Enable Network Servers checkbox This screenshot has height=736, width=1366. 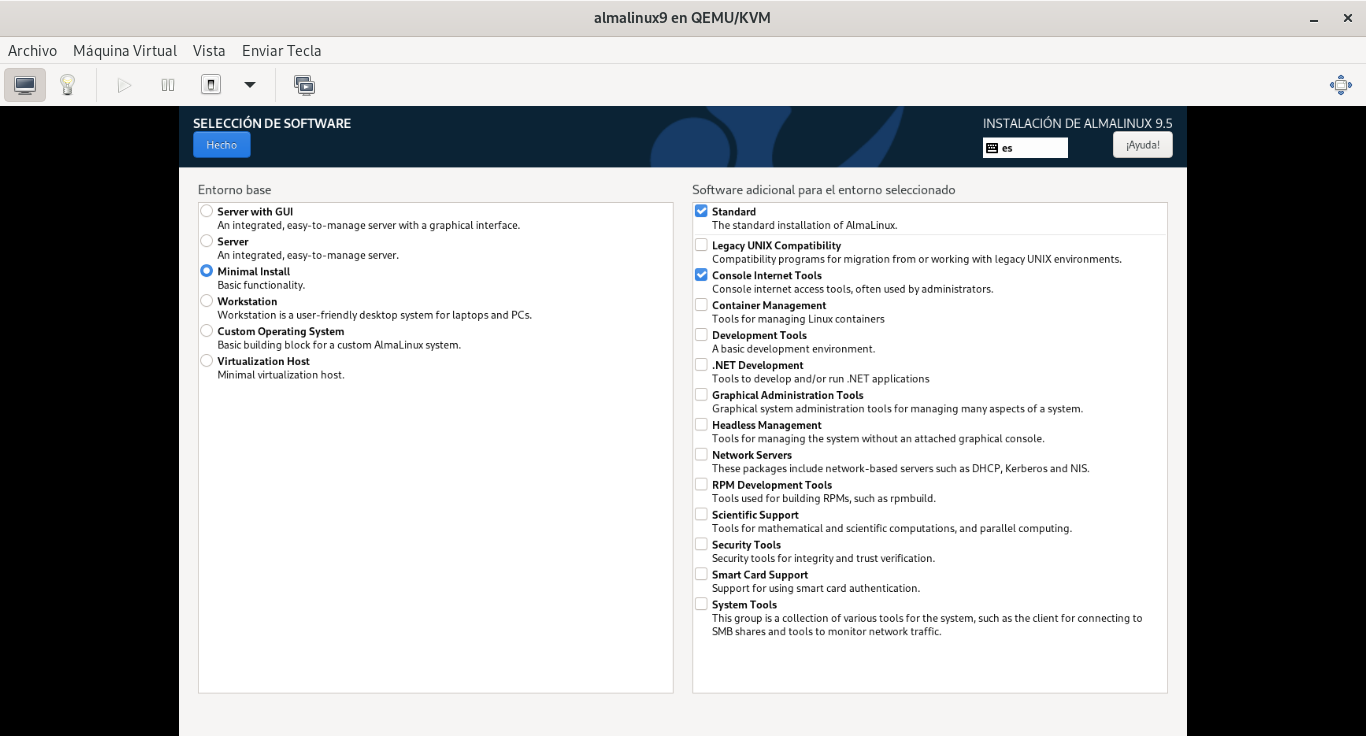pos(701,455)
